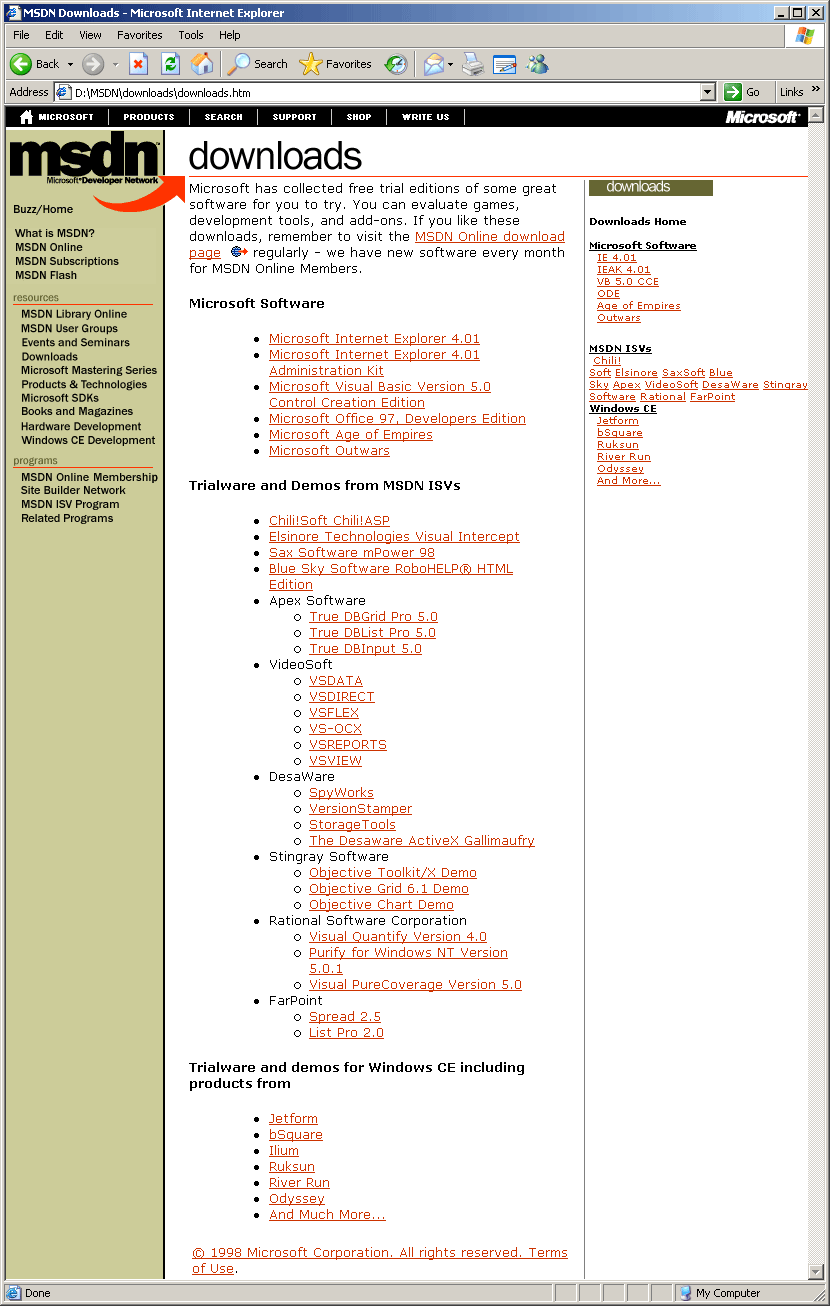
Task: Open the History toolbar icon
Action: point(396,64)
